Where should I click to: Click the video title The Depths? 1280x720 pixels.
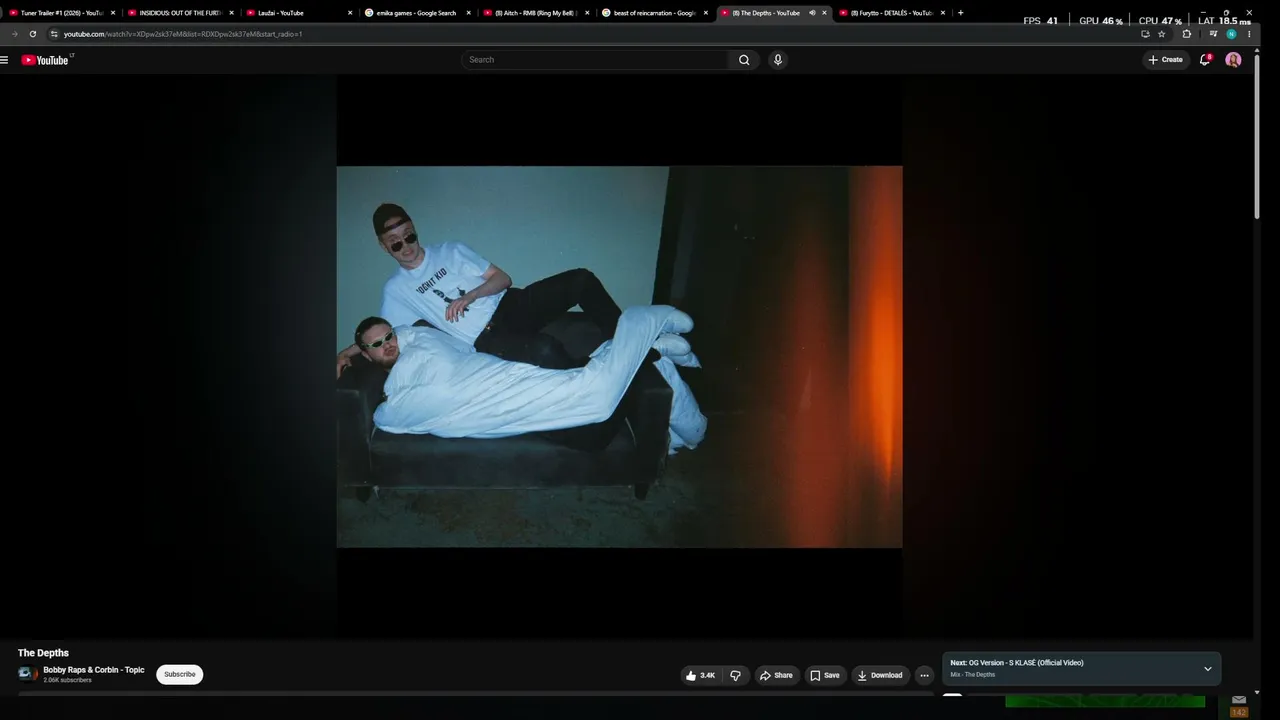coord(43,653)
